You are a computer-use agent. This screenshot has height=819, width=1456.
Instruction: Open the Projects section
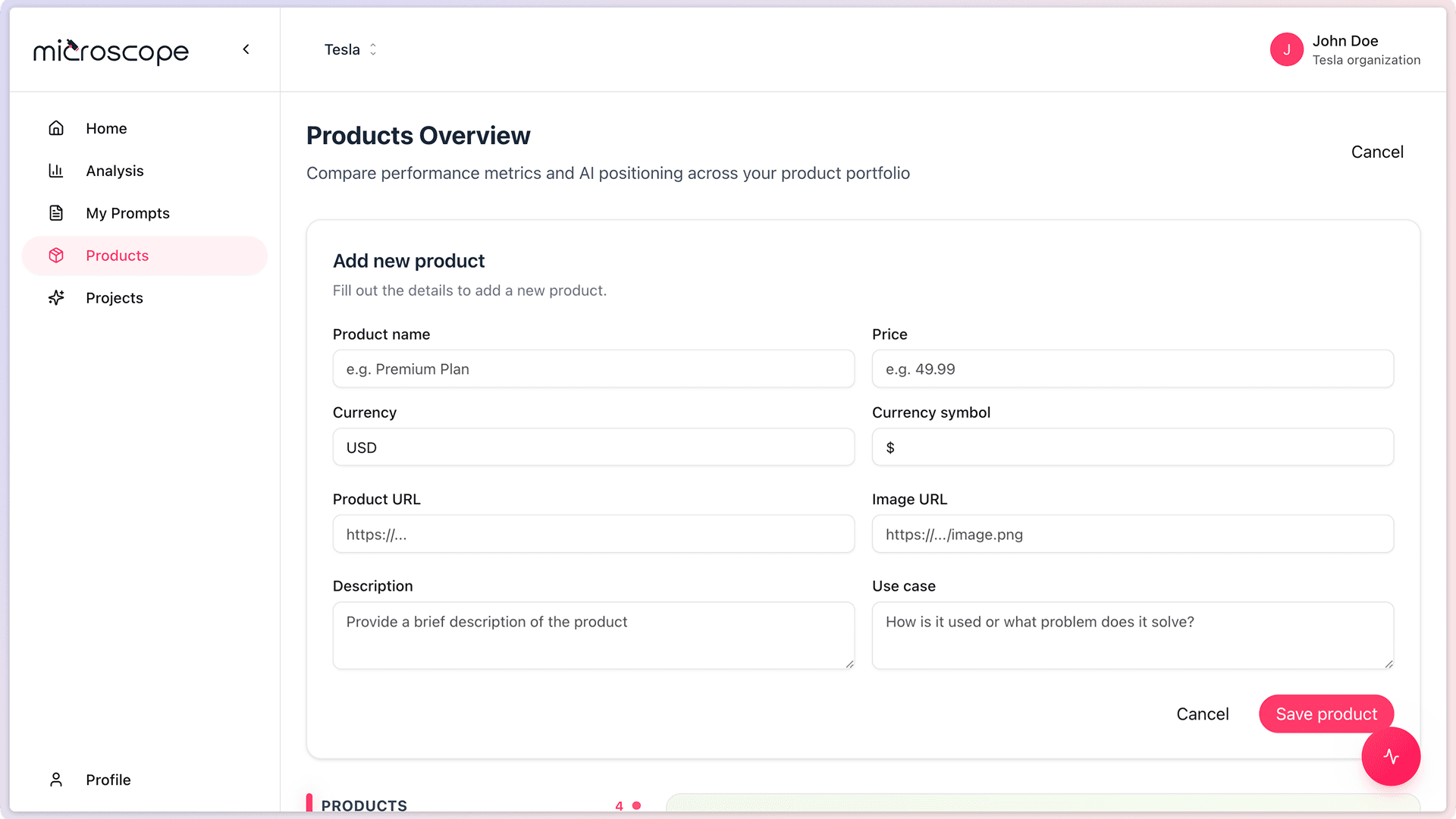[x=114, y=297]
